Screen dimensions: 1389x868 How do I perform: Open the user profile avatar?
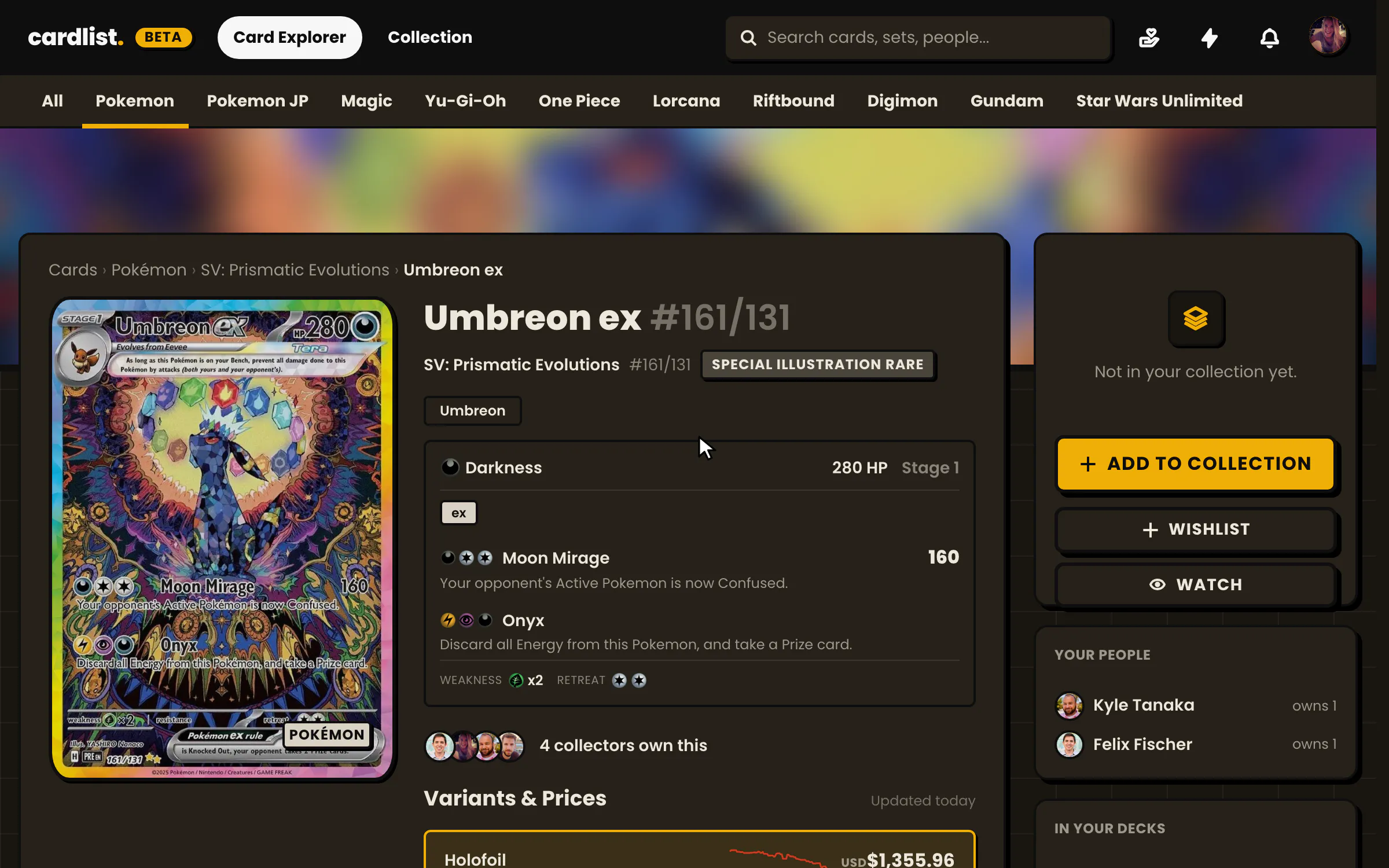point(1328,36)
